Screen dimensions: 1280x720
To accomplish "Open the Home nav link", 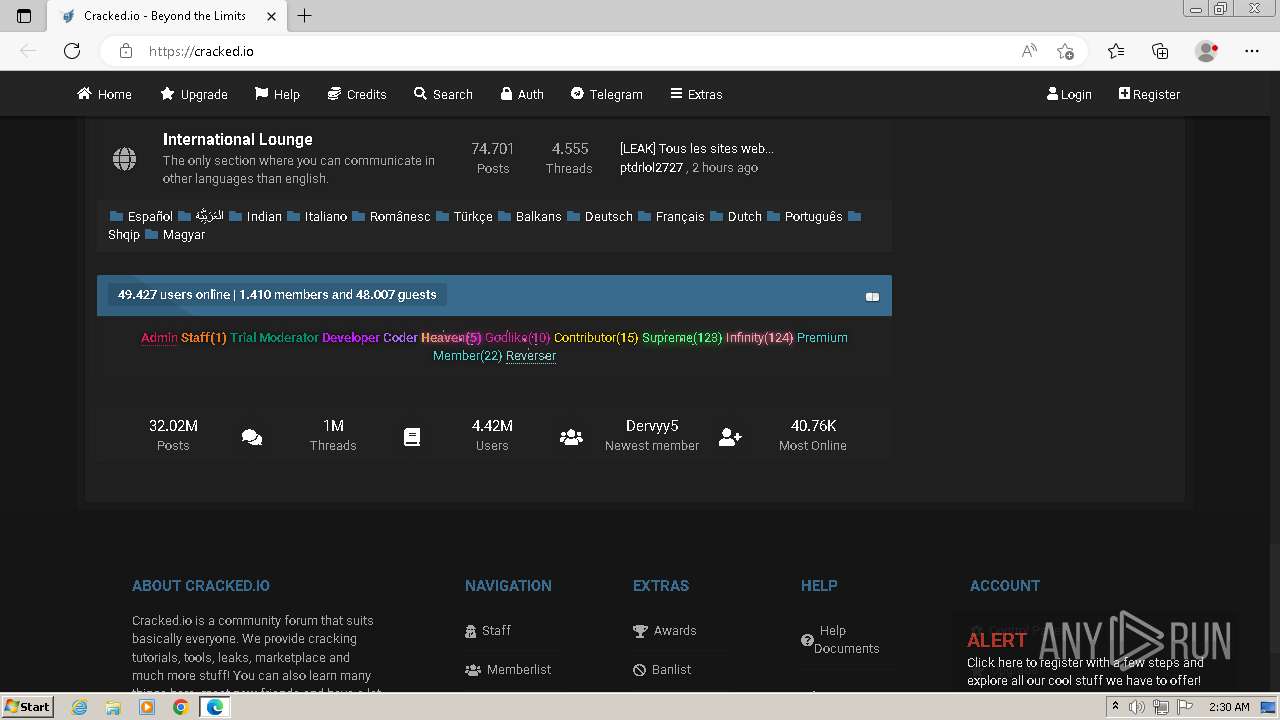I will (105, 94).
